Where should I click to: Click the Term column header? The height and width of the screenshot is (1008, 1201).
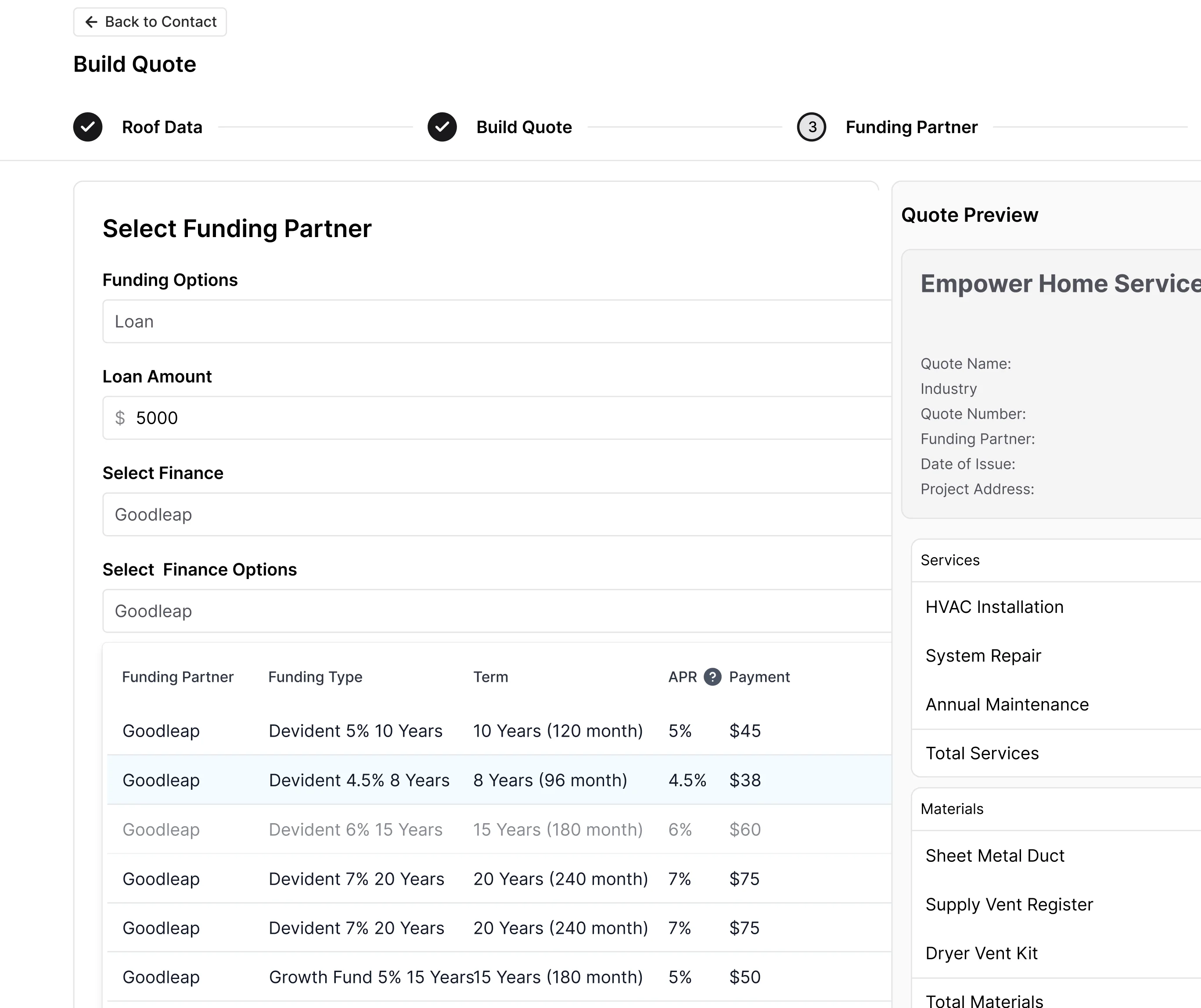491,677
